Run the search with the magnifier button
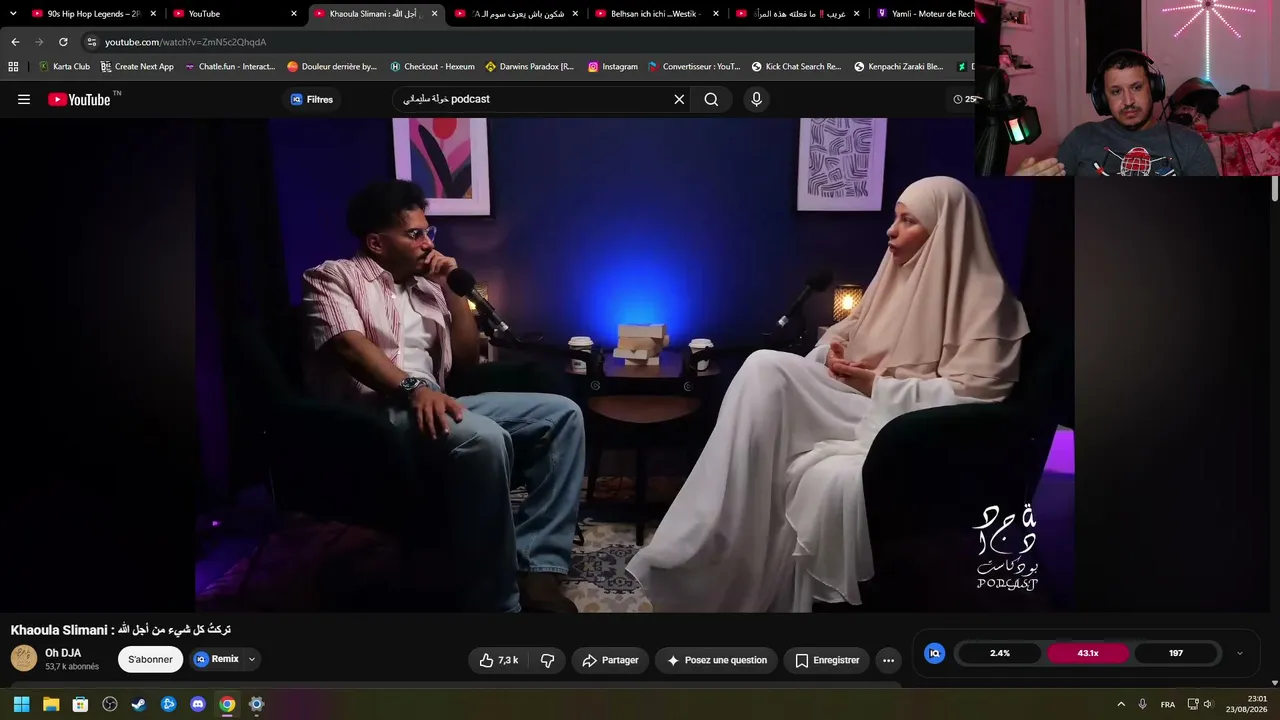 (x=711, y=99)
